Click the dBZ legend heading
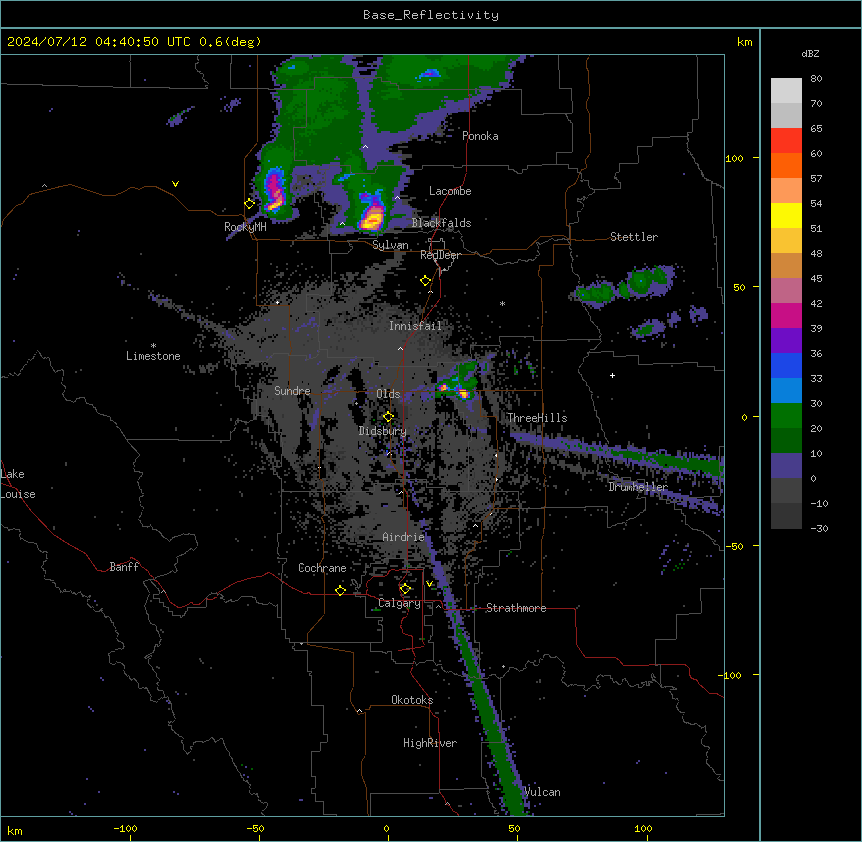 pos(810,54)
